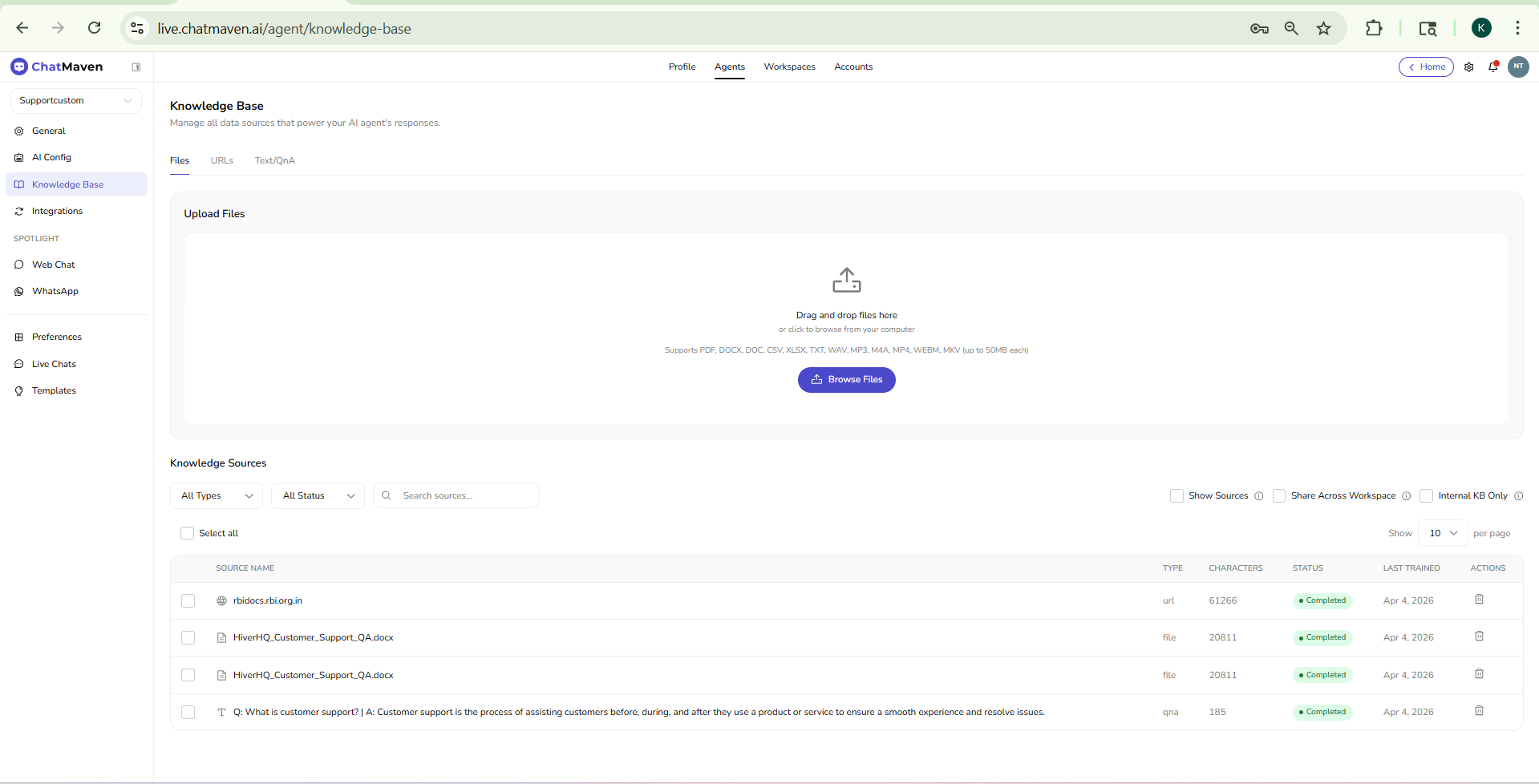Screen dimensions: 1539x784
Task: Enable Internal KB Only
Action: coord(1427,495)
